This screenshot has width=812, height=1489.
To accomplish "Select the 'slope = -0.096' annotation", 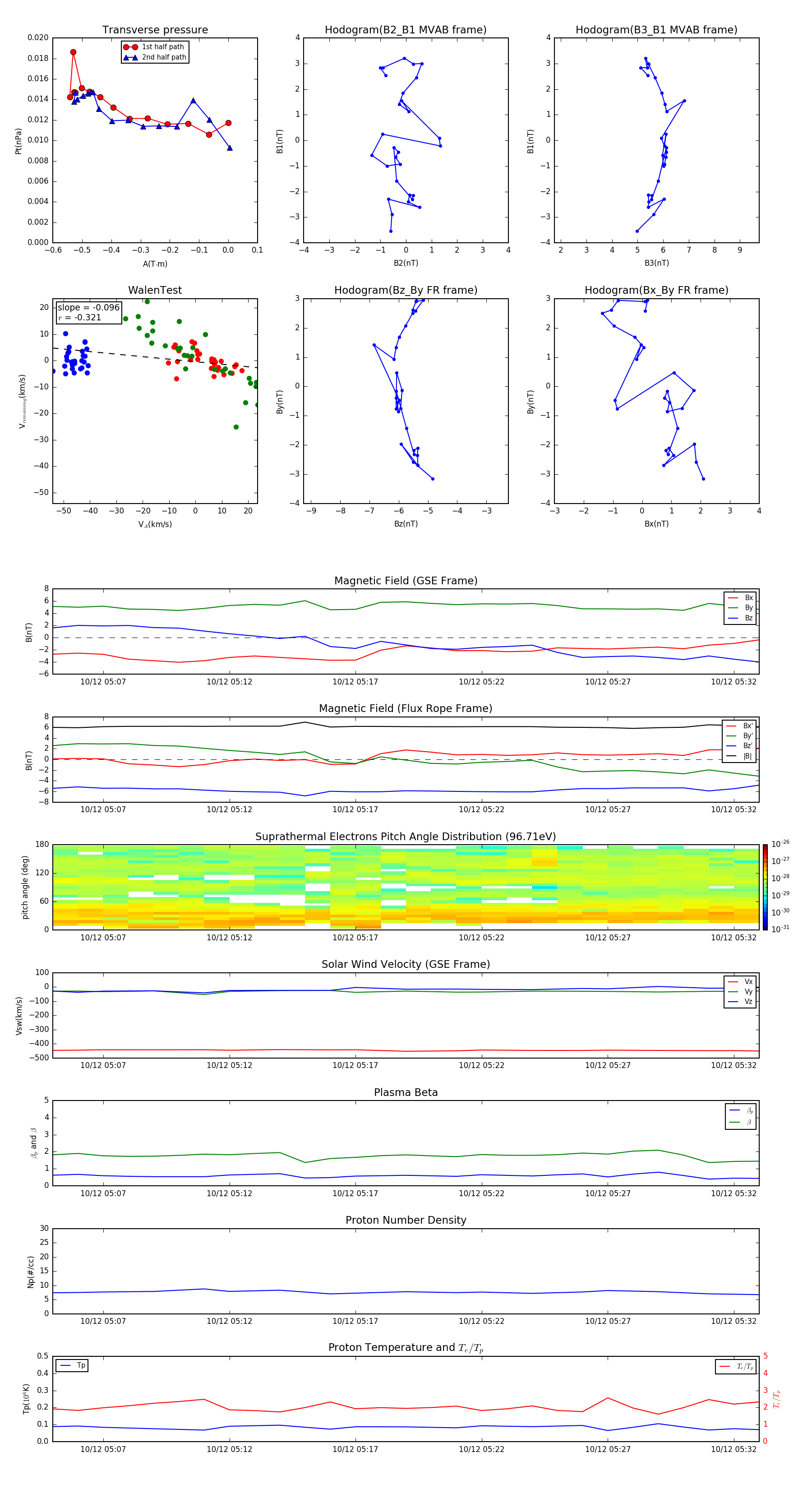I will tap(88, 308).
